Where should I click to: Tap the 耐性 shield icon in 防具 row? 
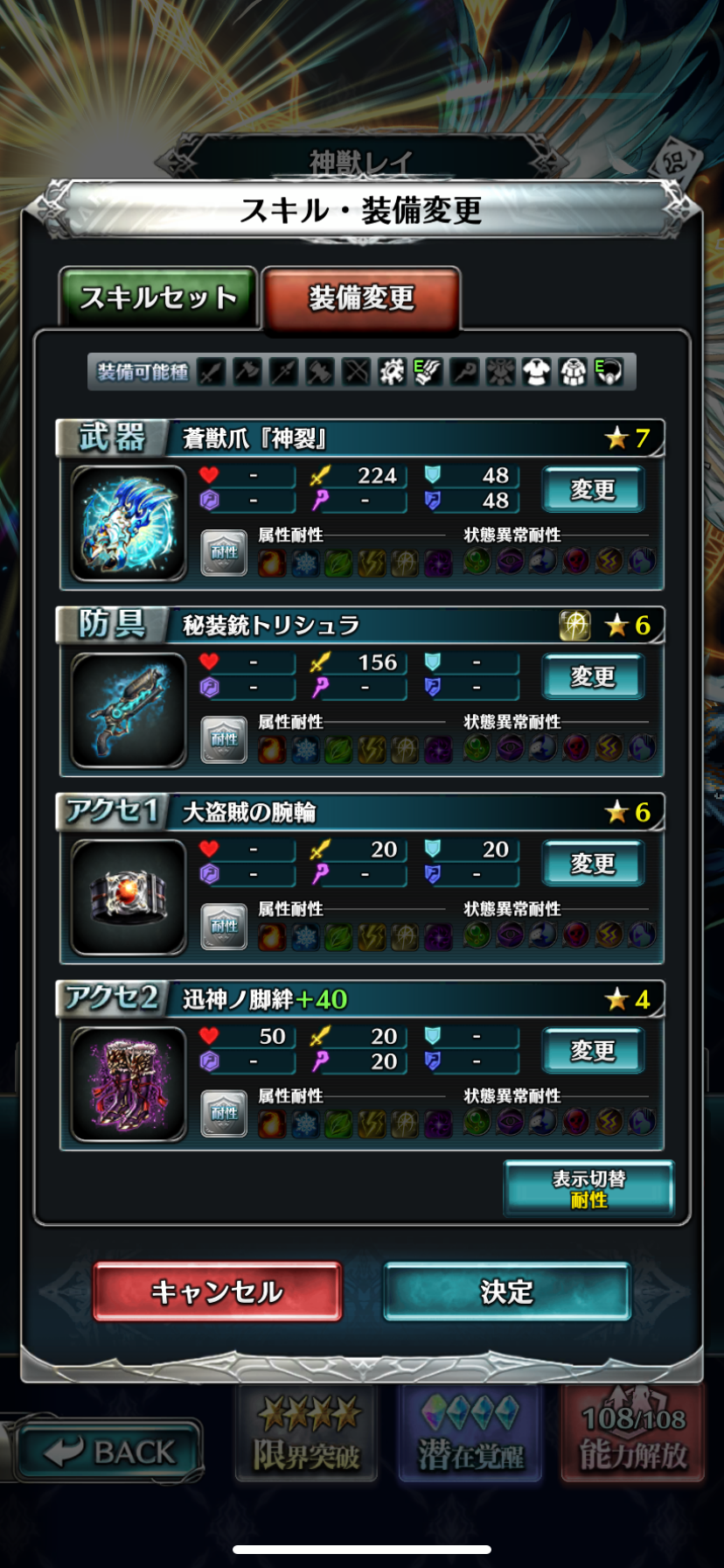coord(224,740)
